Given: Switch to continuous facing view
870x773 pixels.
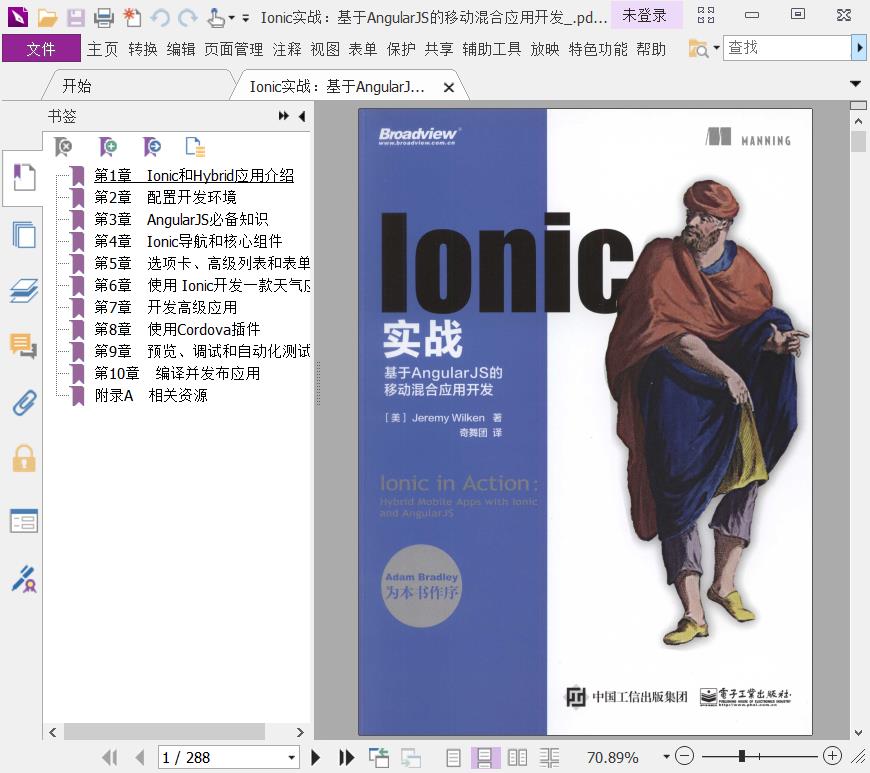Looking at the screenshot, I should point(549,757).
